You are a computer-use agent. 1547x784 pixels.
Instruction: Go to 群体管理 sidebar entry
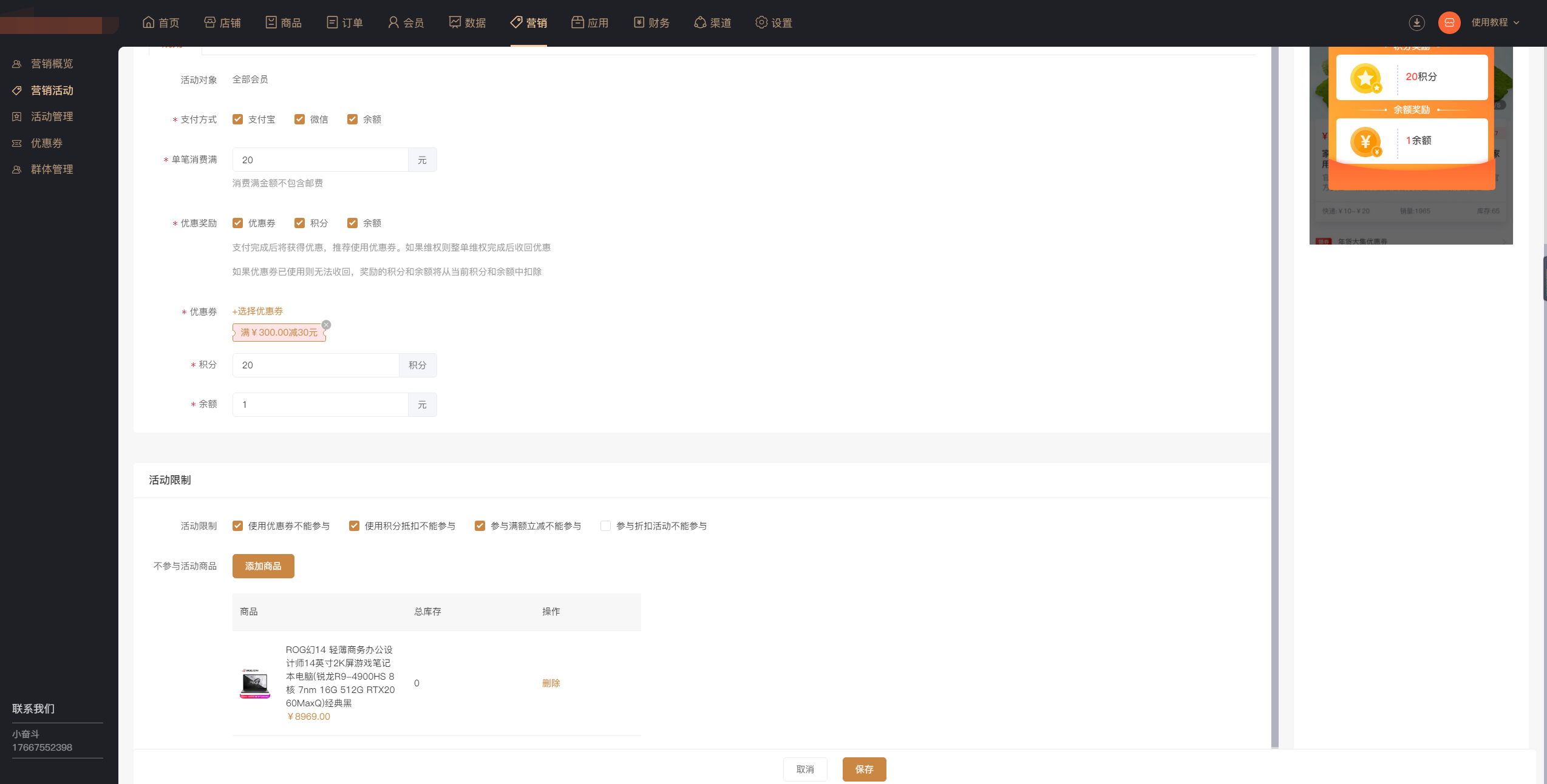click(52, 169)
